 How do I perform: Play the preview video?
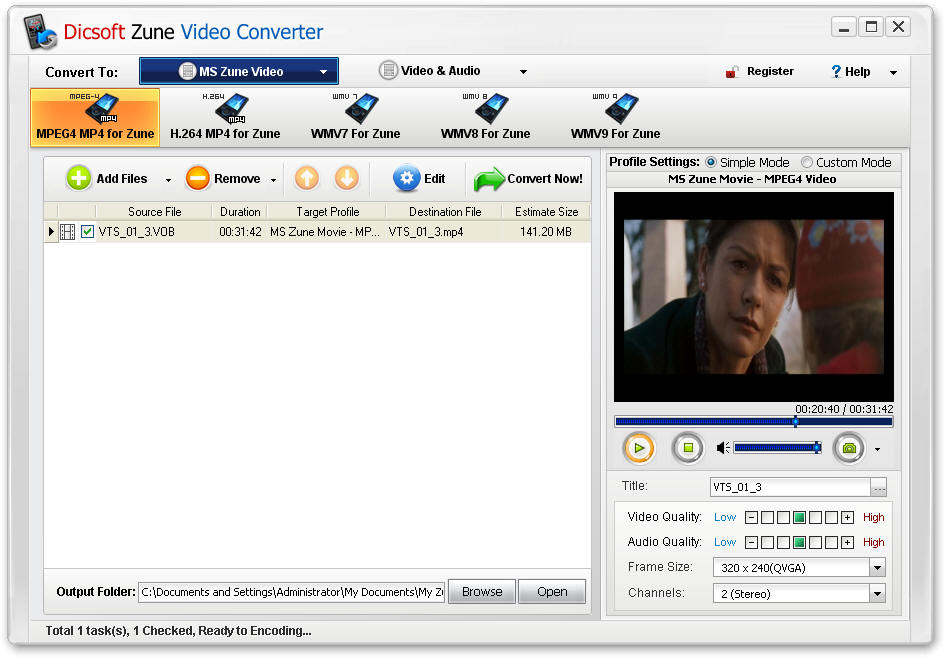pos(639,448)
